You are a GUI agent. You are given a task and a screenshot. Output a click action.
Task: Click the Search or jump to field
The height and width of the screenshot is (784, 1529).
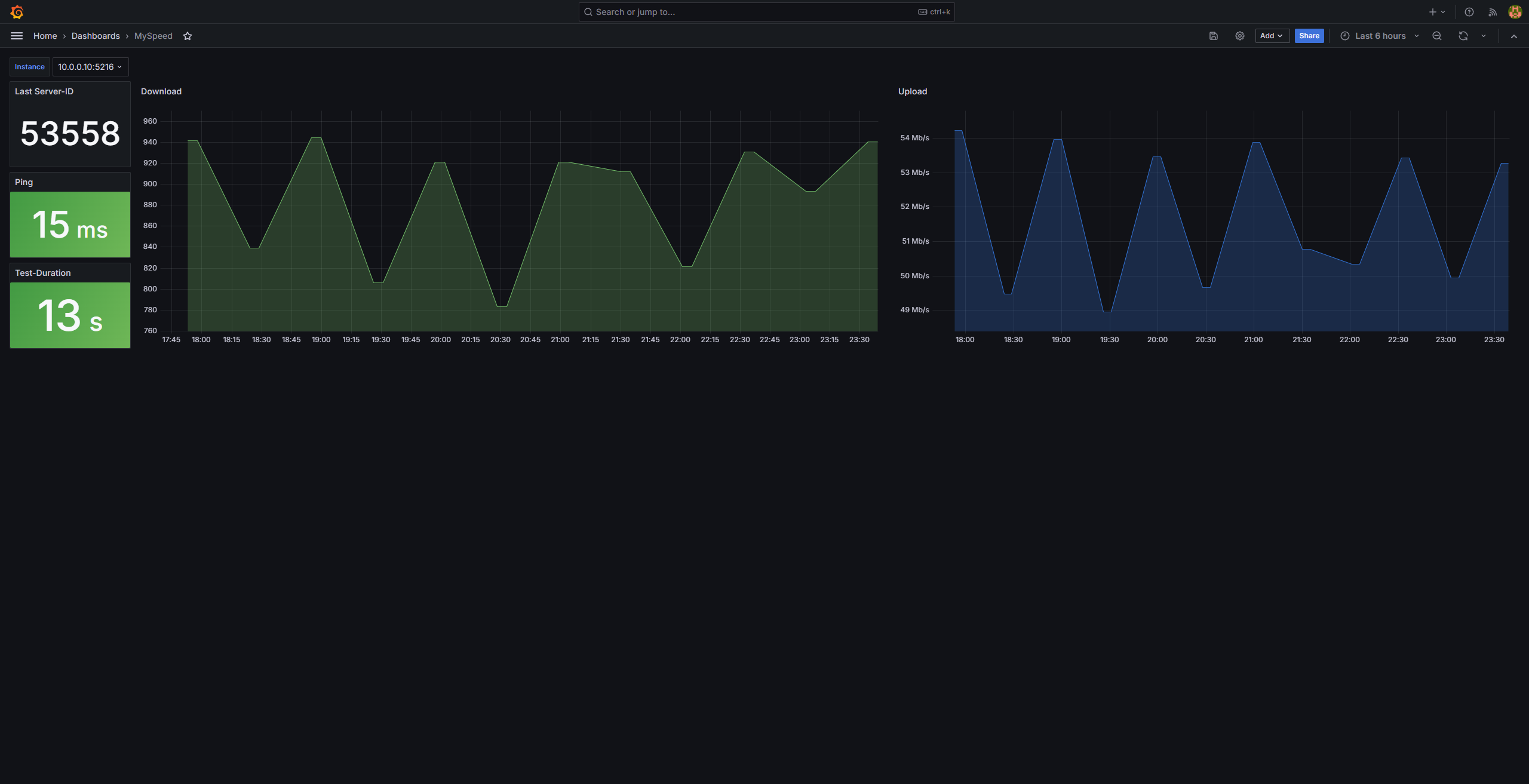point(753,12)
